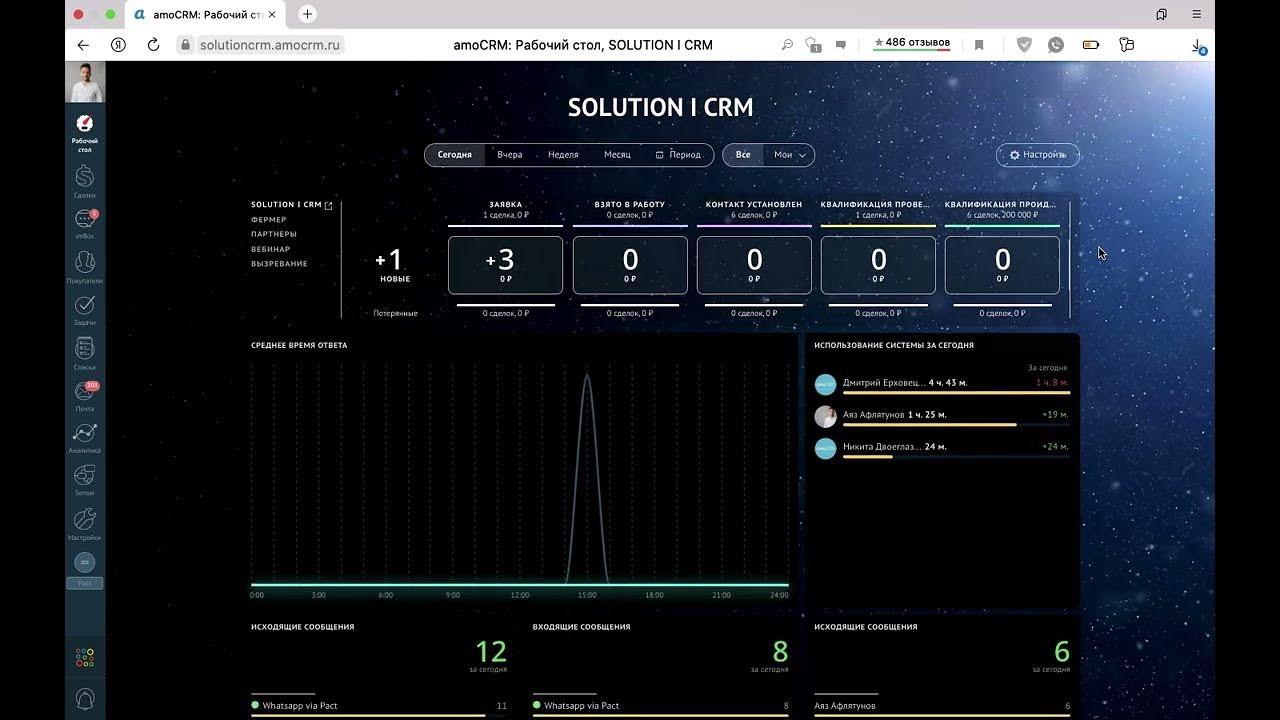Viewport: 1280px width, 720px height.
Task: Click the outgoing messages count 12
Action: pos(491,652)
